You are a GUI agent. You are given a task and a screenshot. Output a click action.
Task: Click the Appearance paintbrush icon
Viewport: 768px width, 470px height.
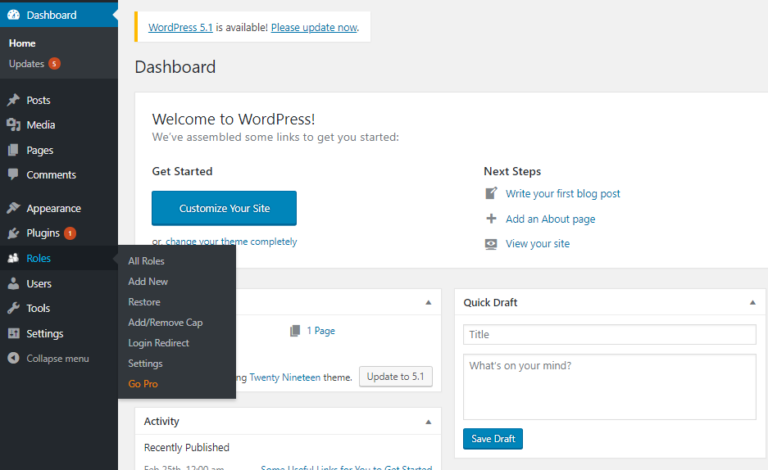[x=13, y=208]
